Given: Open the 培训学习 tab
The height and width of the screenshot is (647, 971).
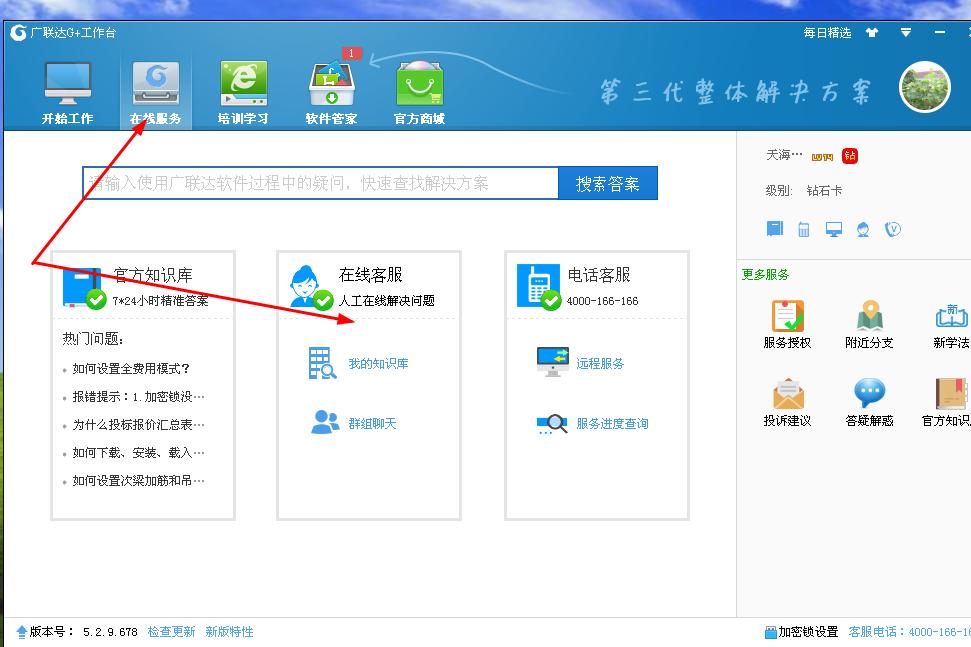Looking at the screenshot, I should click(x=243, y=93).
